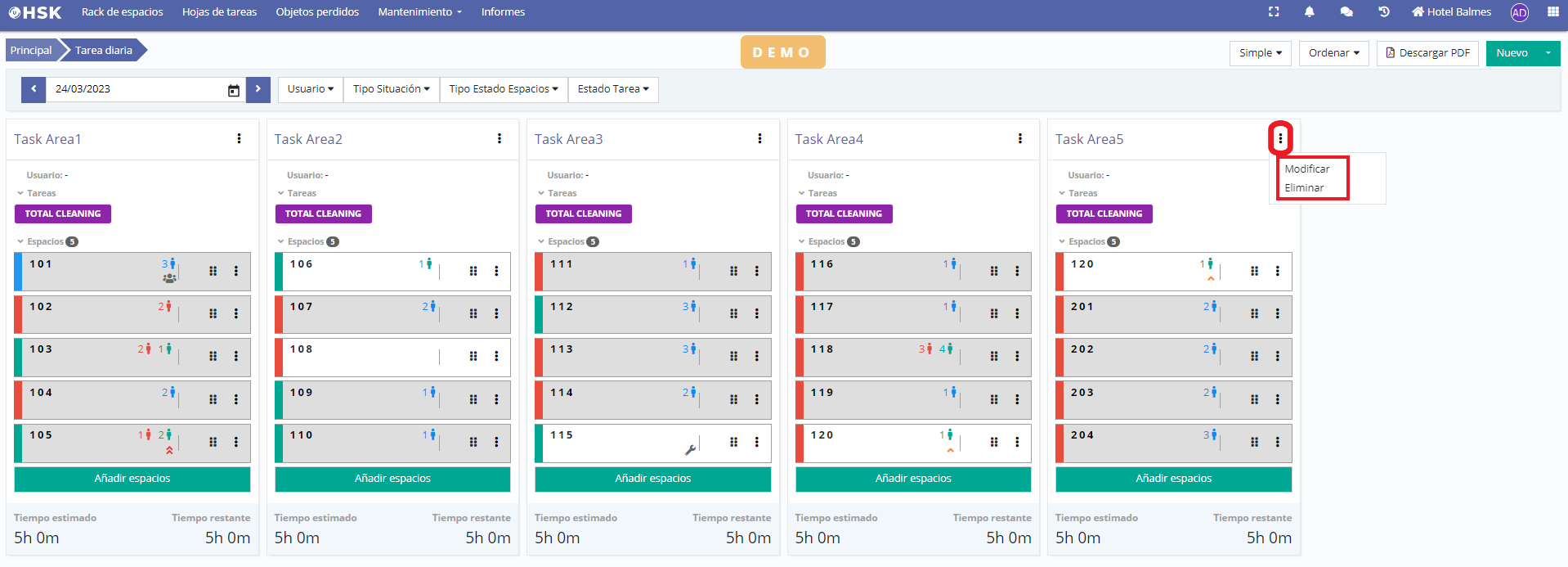This screenshot has width=1568, height=567.
Task: Select Modificar from the context menu
Action: [x=1306, y=169]
